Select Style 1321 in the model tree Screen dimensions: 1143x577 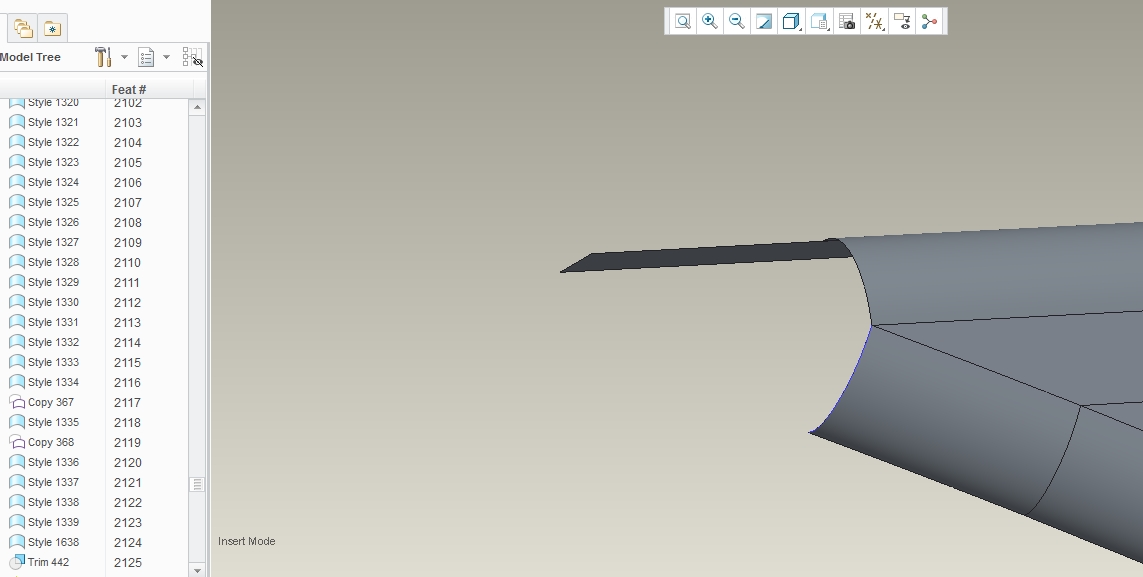click(53, 122)
